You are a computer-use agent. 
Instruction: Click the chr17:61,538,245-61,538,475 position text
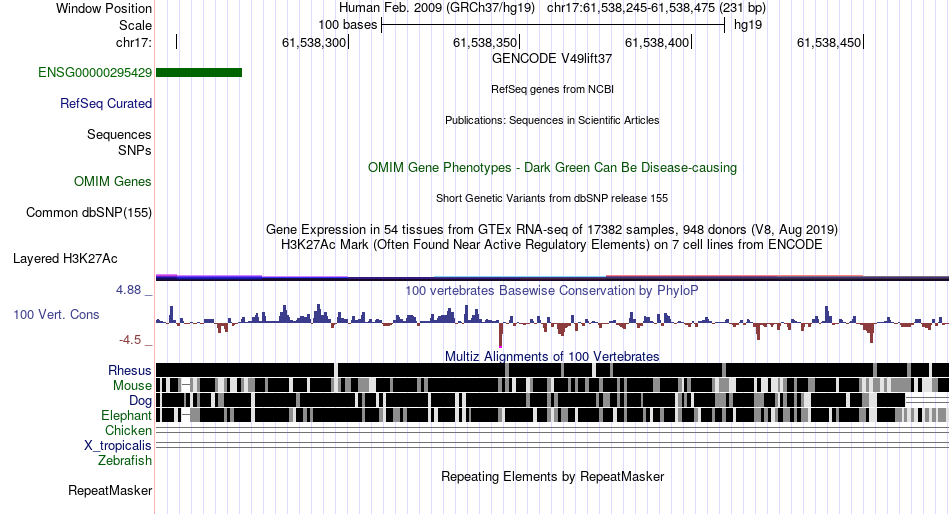(656, 8)
